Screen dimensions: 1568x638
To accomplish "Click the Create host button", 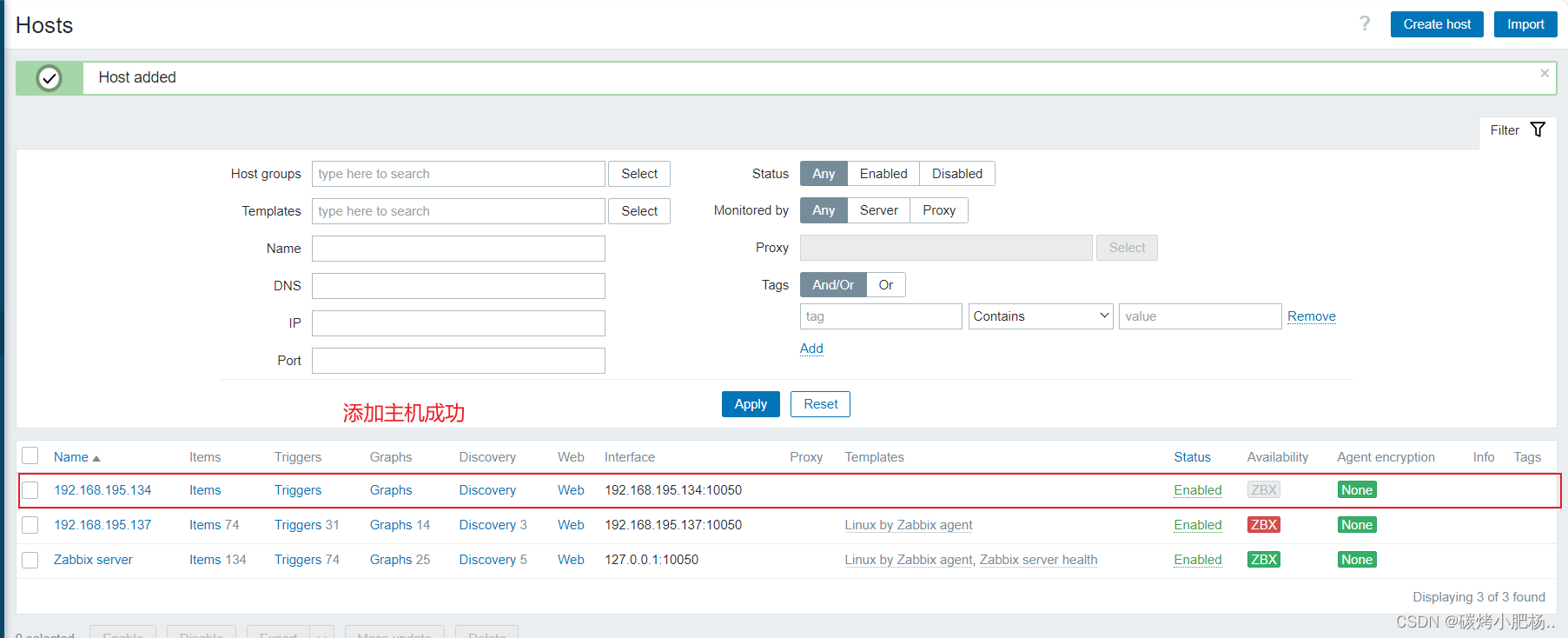I will point(1437,24).
